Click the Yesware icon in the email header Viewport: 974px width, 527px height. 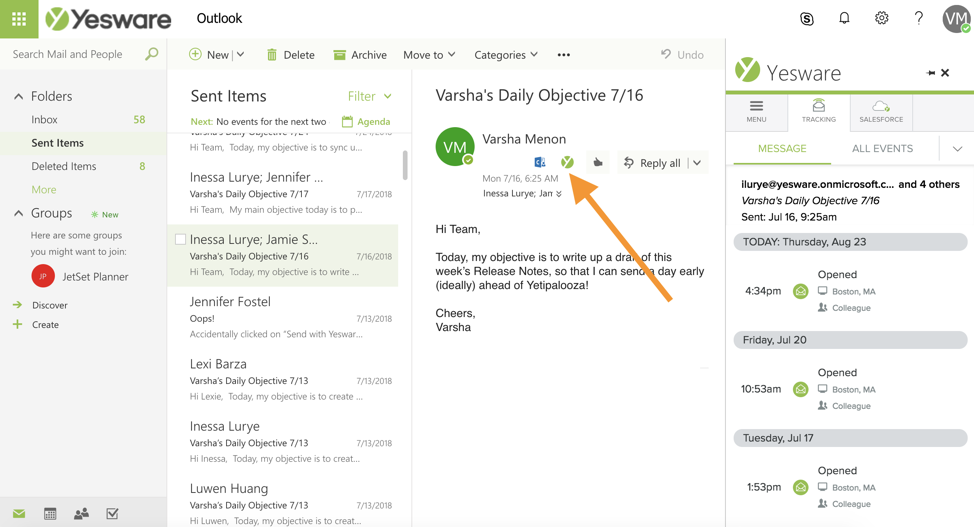(567, 162)
